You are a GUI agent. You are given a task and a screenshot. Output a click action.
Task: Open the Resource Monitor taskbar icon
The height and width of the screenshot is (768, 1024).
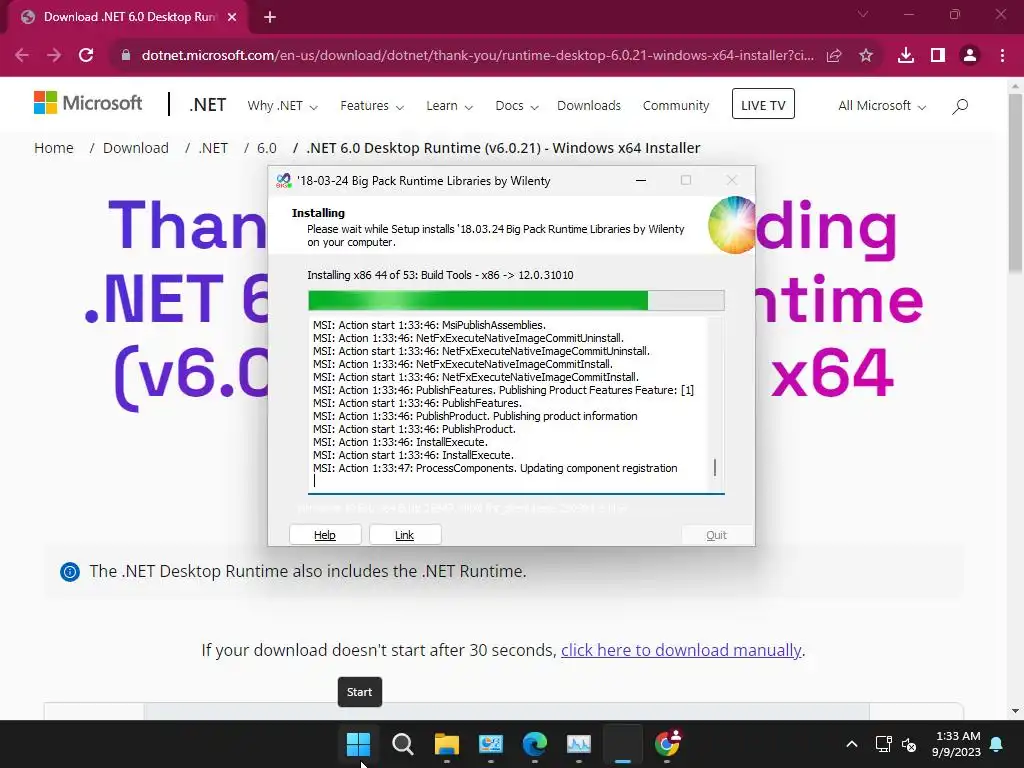[579, 744]
